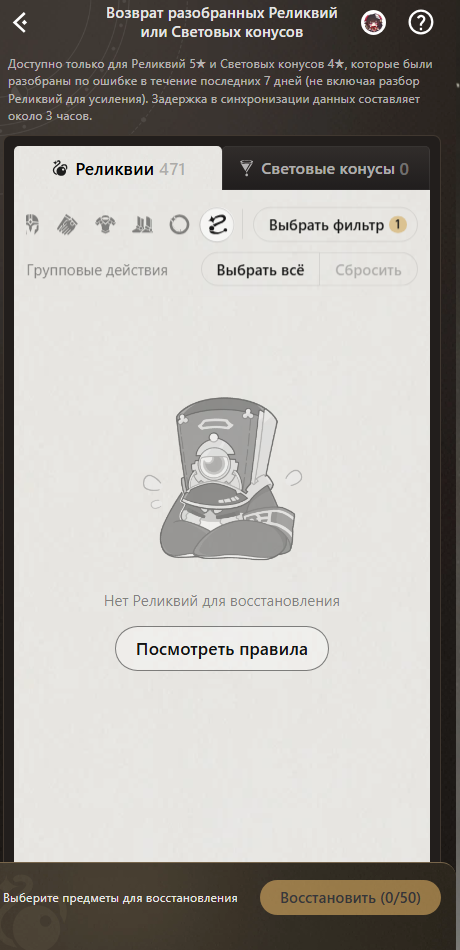
Task: Select all items with Выбрать всё
Action: [x=261, y=269]
